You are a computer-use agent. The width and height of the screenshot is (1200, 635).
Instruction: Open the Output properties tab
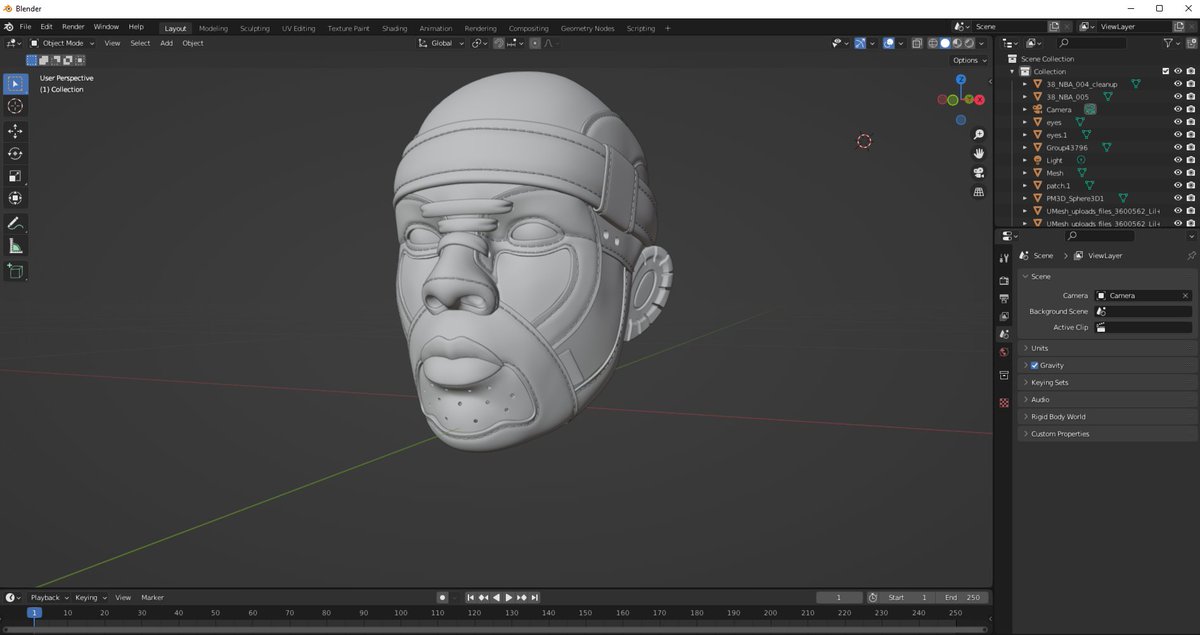[x=1004, y=299]
